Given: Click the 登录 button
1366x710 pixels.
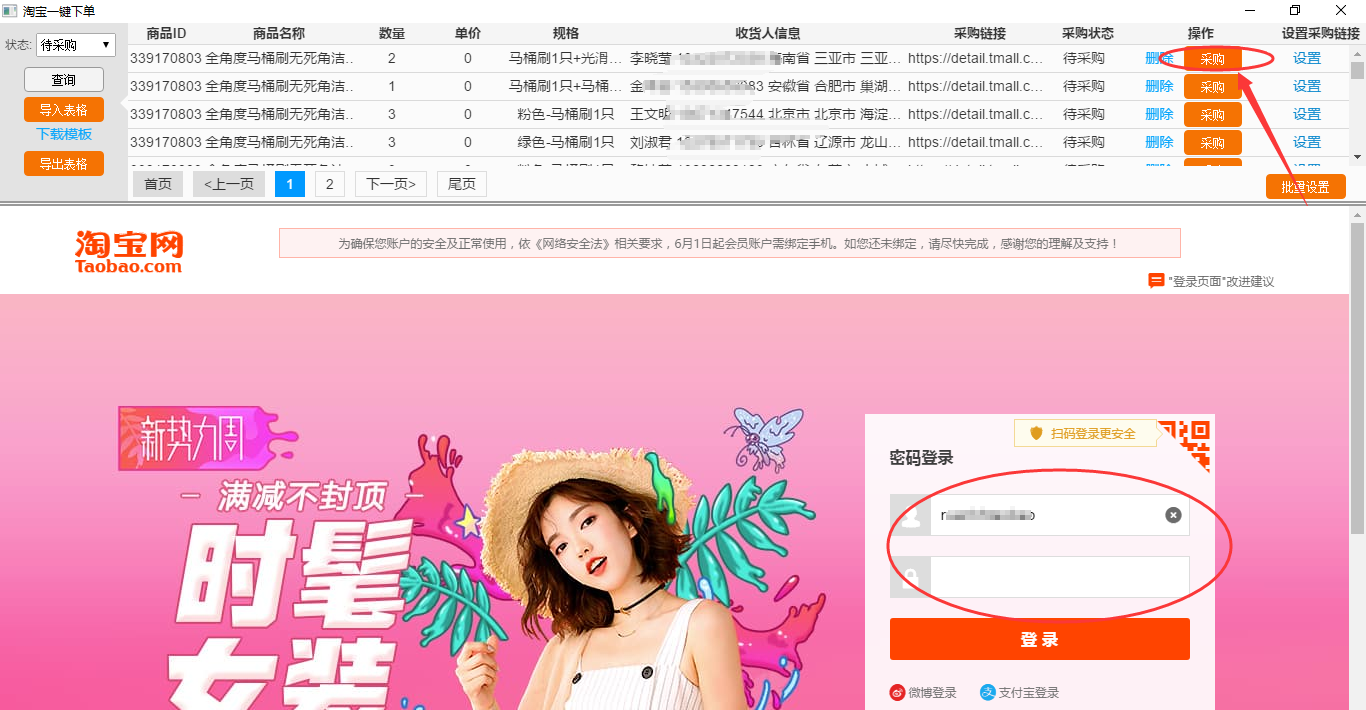Looking at the screenshot, I should [1040, 639].
